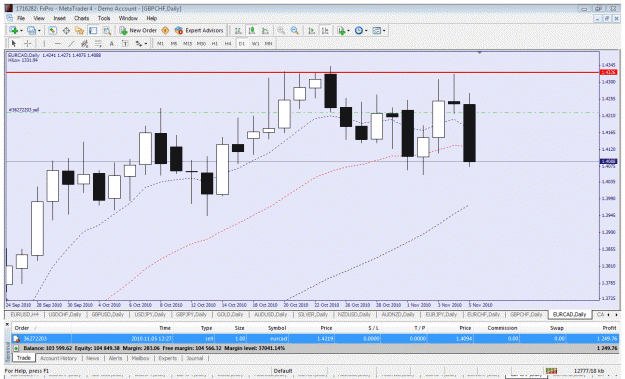This screenshot has width=625, height=379.
Task: Switch to the GOLD,Daily chart tab
Action: (230, 314)
